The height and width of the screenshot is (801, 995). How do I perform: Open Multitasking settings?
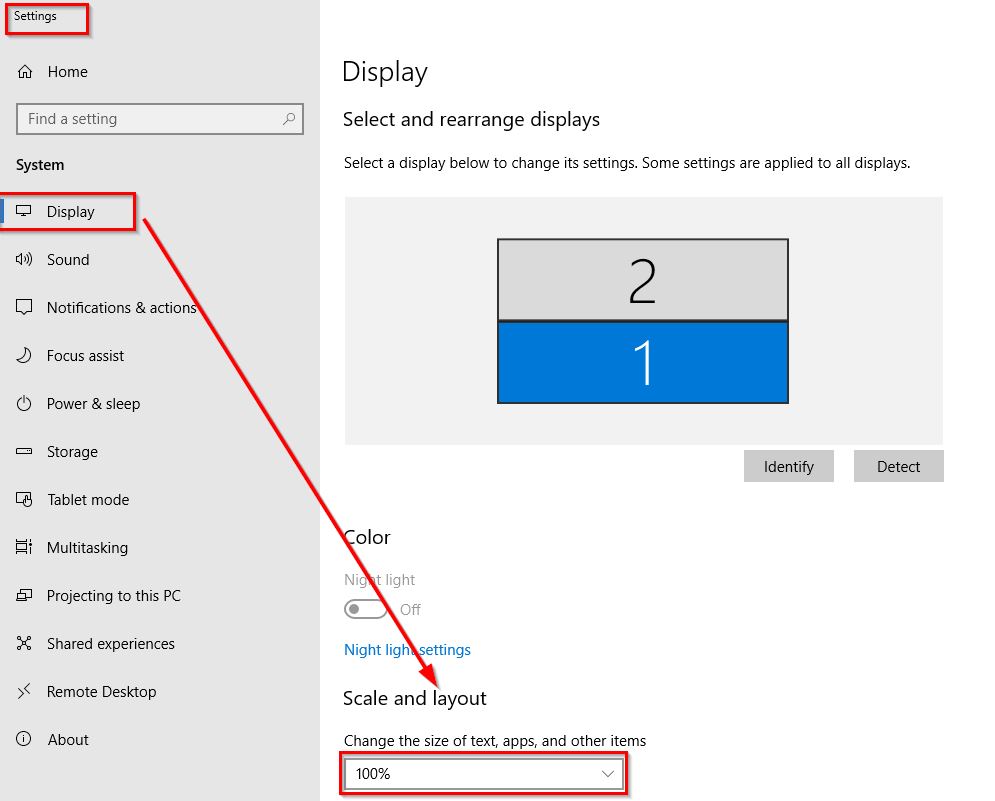pos(88,548)
